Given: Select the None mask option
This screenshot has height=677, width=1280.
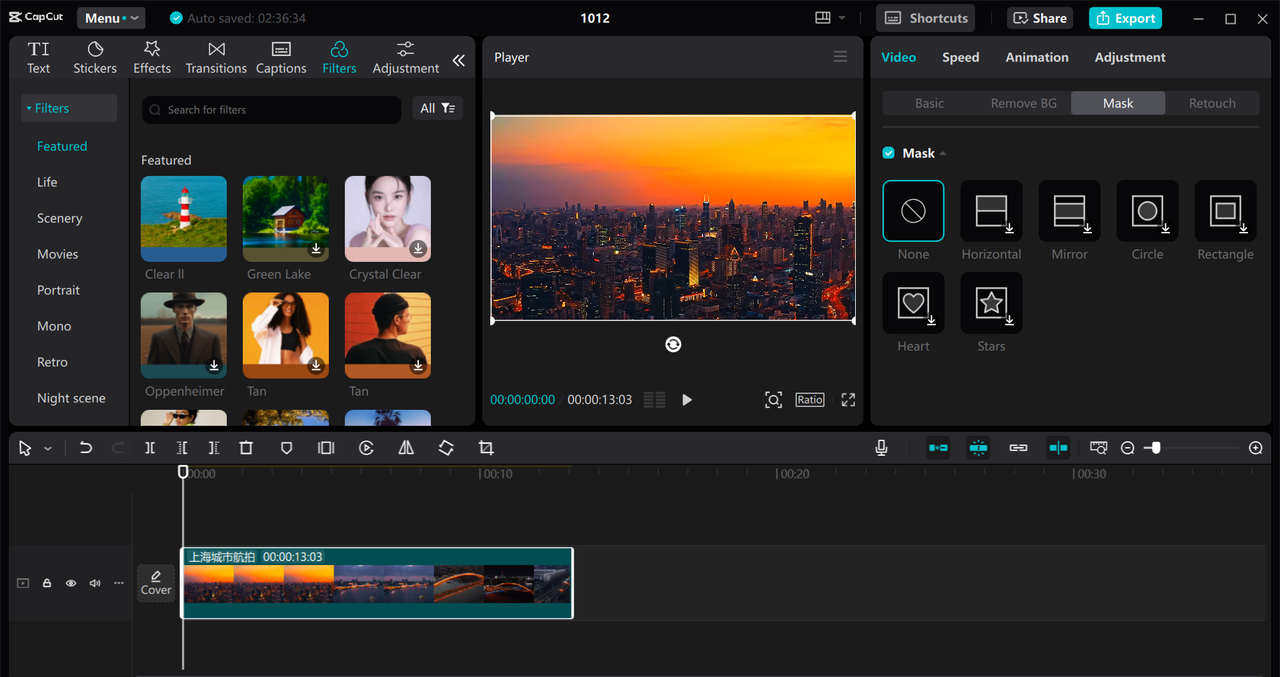Looking at the screenshot, I should point(913,211).
